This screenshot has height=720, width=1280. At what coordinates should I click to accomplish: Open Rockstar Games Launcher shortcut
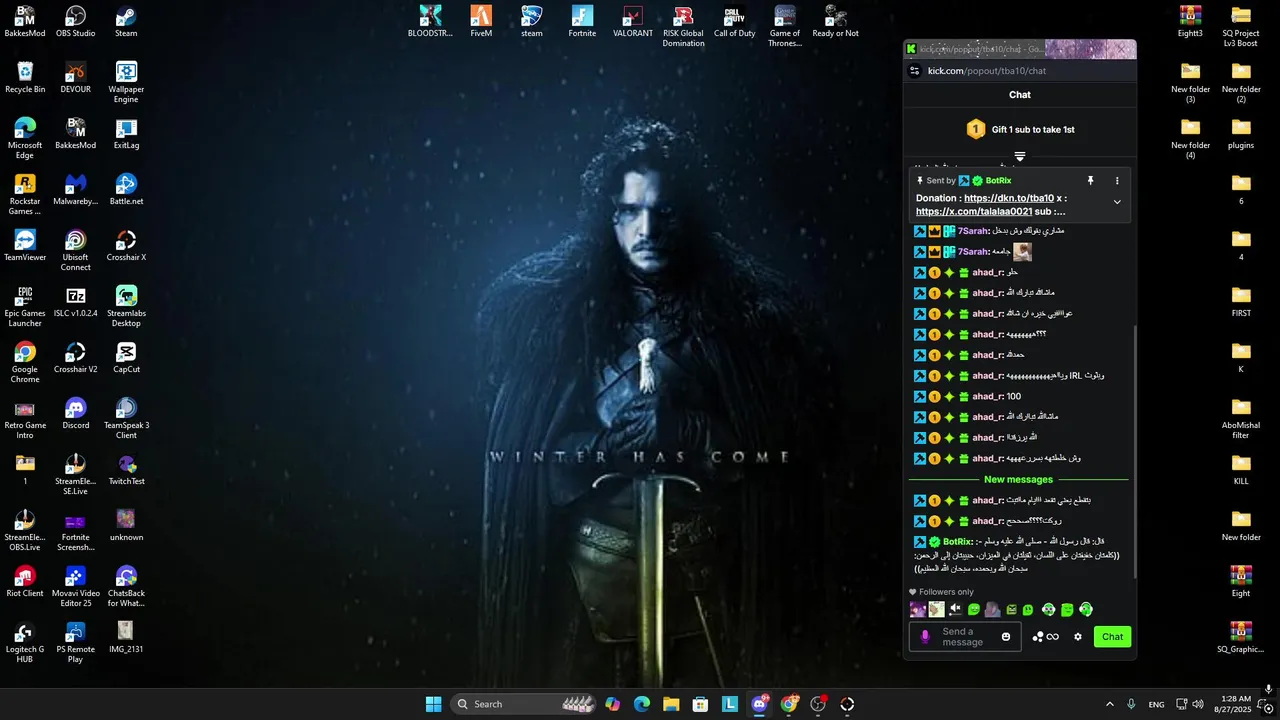tap(25, 194)
